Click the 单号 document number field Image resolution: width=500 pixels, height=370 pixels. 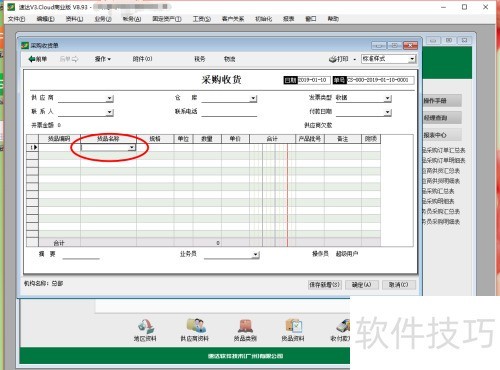[x=380, y=80]
